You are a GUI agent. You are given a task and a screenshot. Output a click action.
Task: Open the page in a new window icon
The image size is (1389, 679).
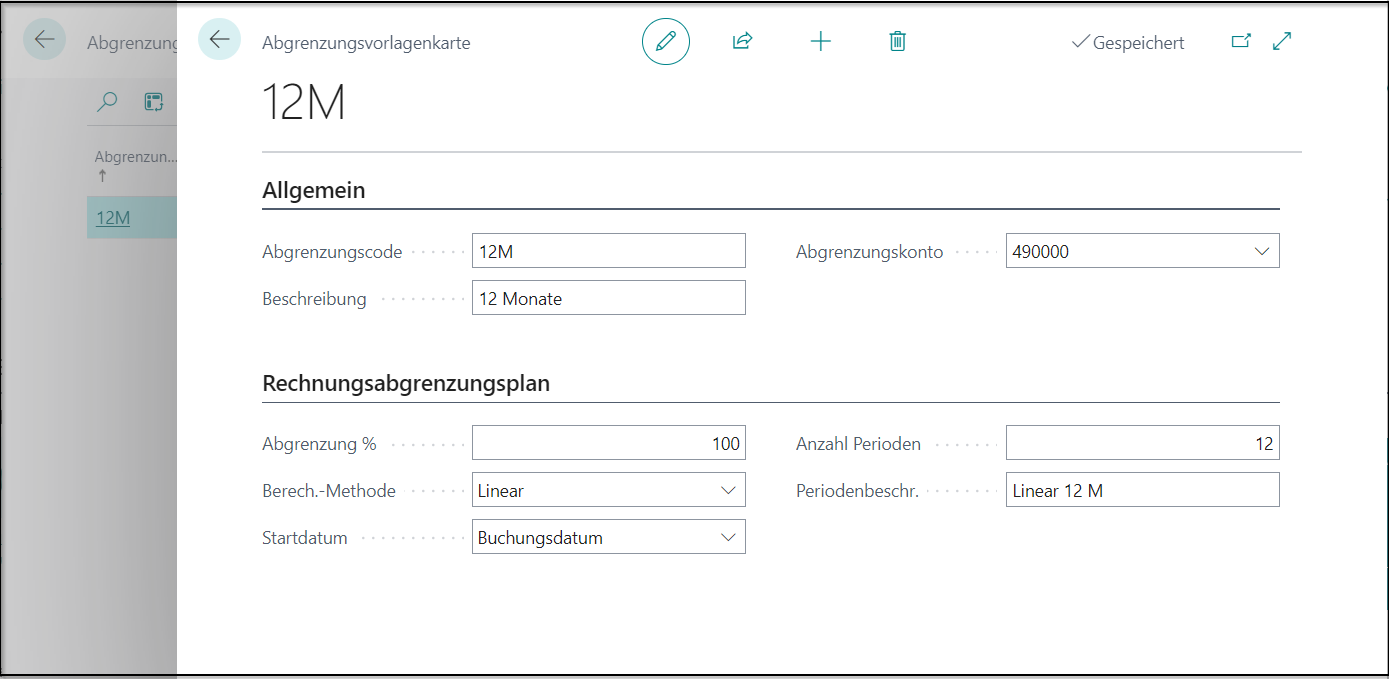click(x=1241, y=40)
